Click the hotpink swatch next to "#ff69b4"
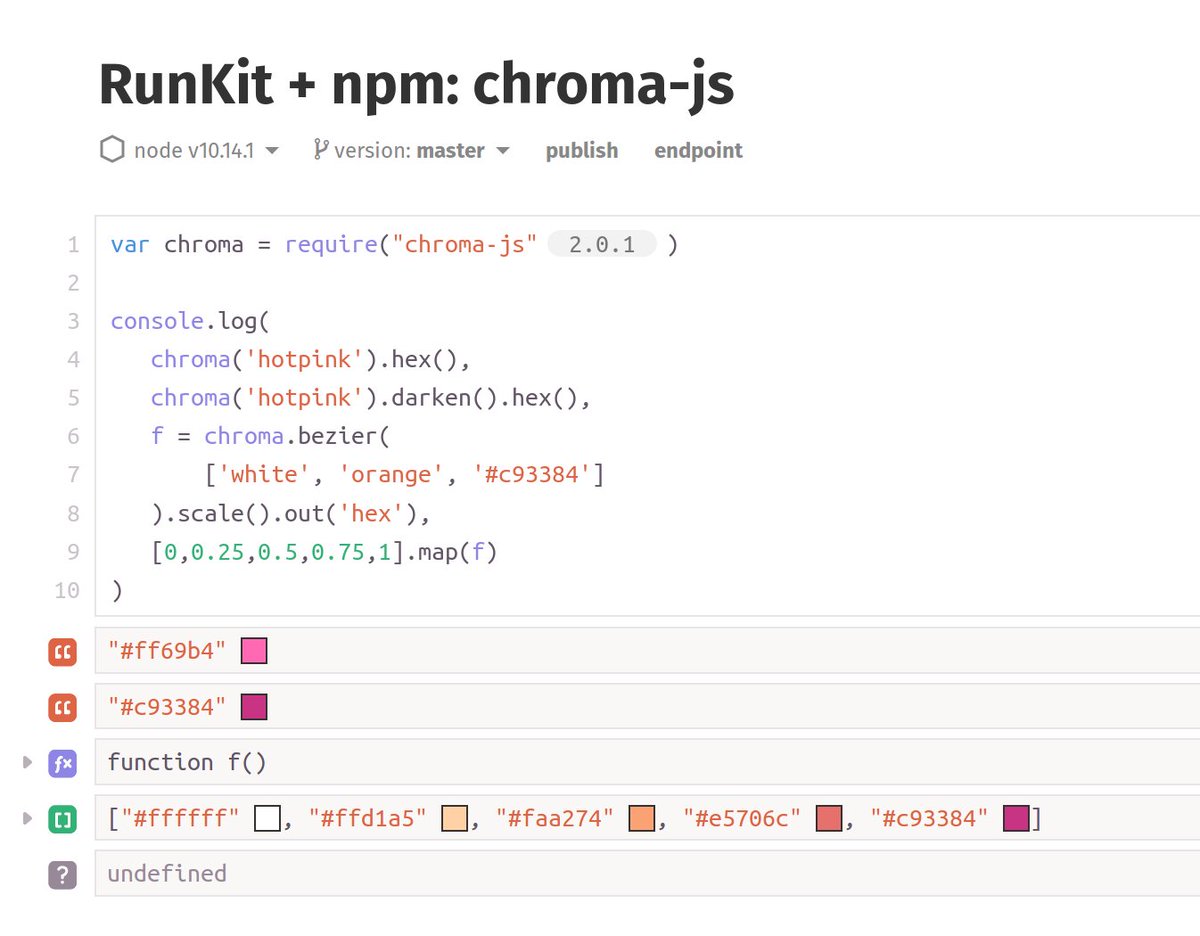The image size is (1200, 936). tap(254, 652)
